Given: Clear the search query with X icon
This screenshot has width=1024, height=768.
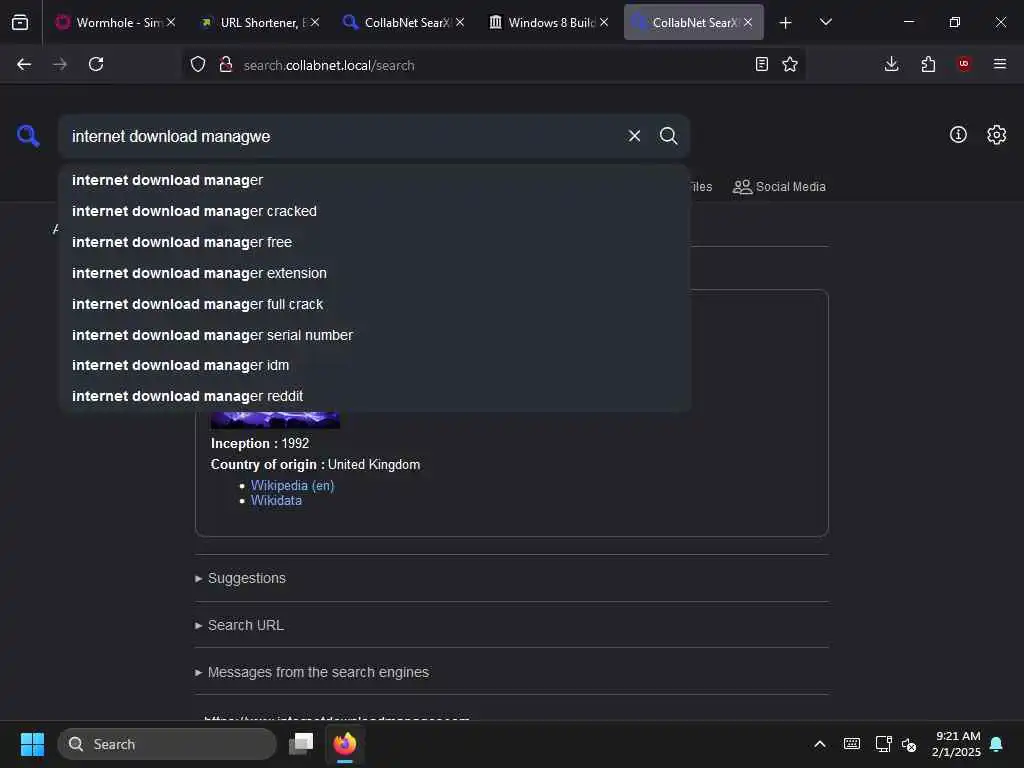Looking at the screenshot, I should 634,136.
